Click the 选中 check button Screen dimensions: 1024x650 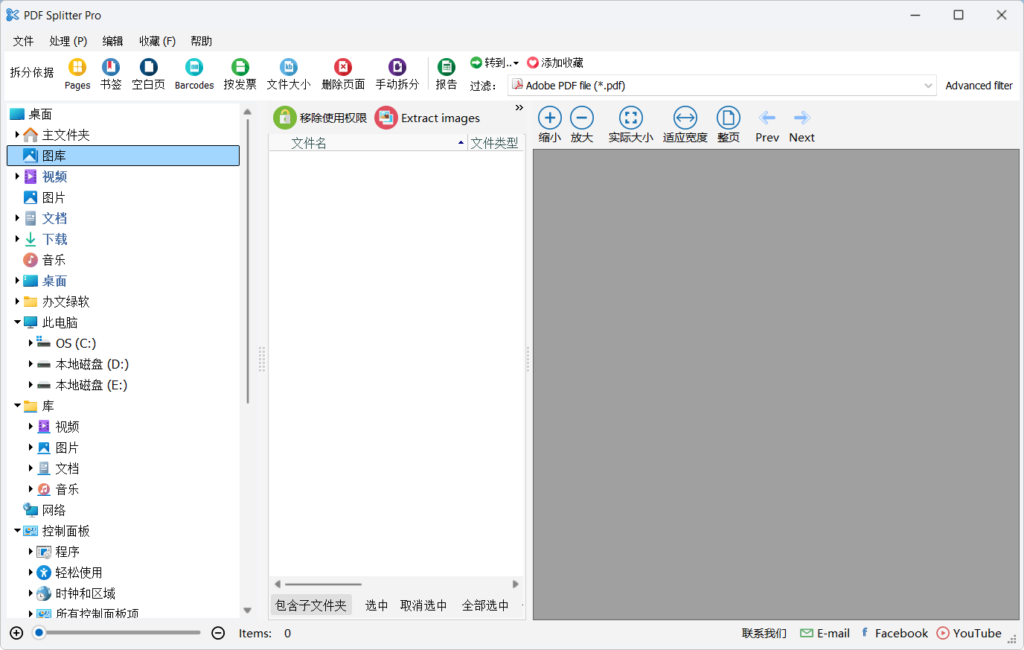click(376, 606)
